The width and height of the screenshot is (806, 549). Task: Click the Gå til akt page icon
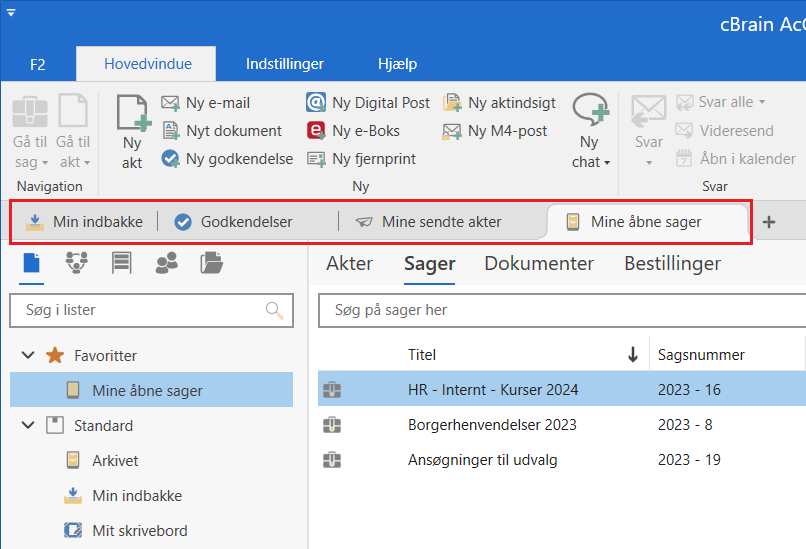pyautogui.click(x=72, y=110)
